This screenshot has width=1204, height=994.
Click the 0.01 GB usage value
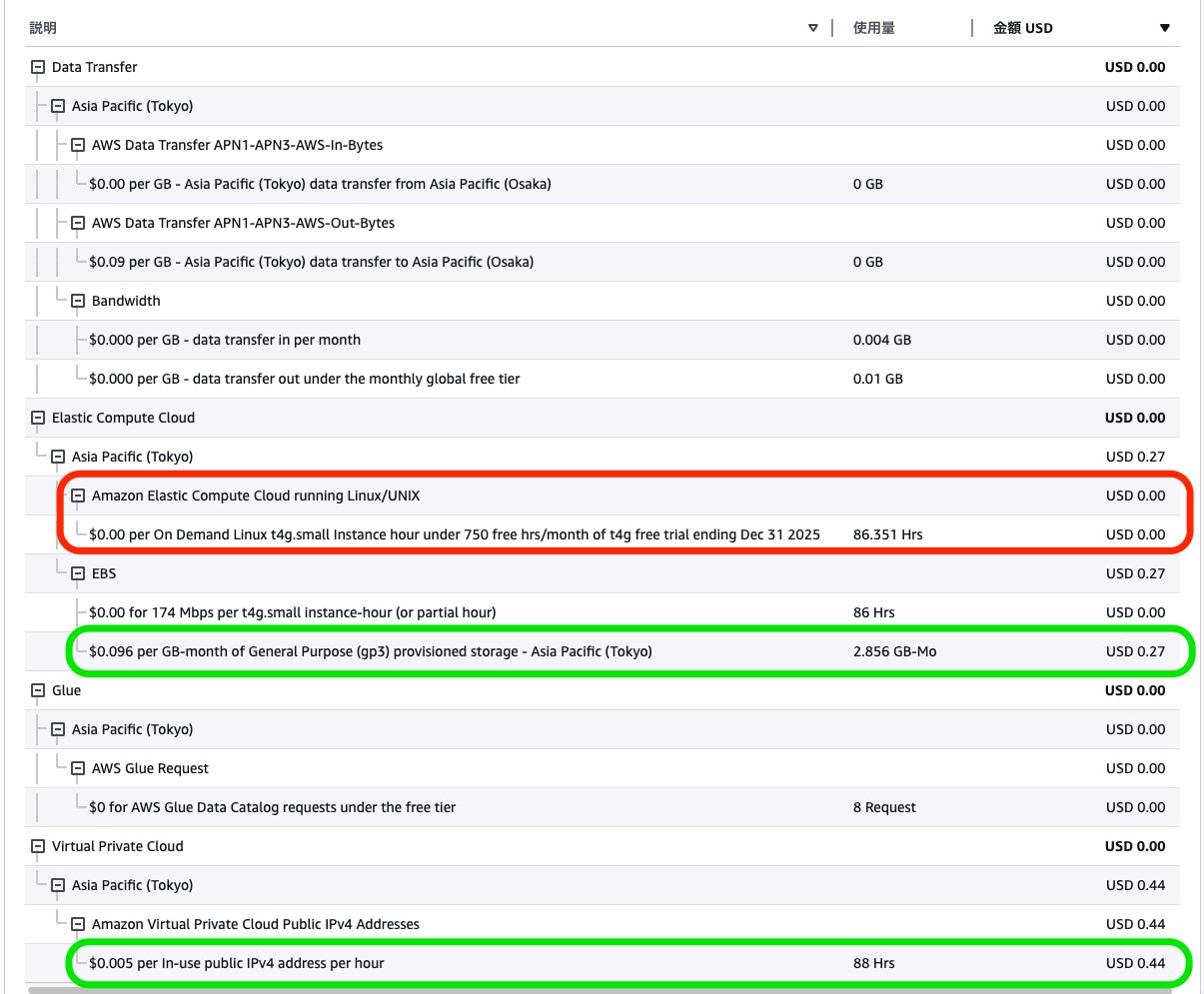click(x=877, y=379)
